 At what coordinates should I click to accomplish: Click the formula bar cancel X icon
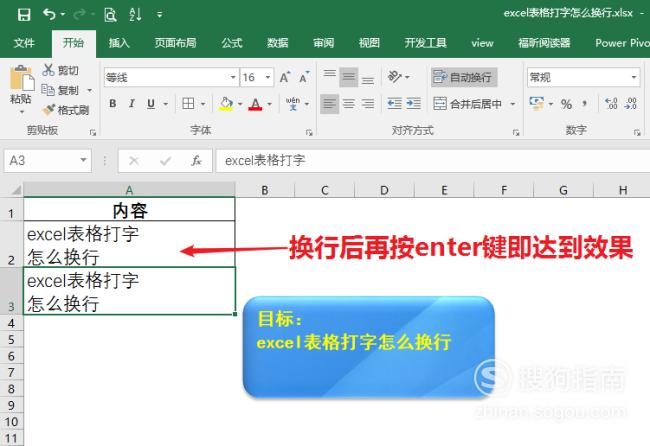(x=133, y=160)
